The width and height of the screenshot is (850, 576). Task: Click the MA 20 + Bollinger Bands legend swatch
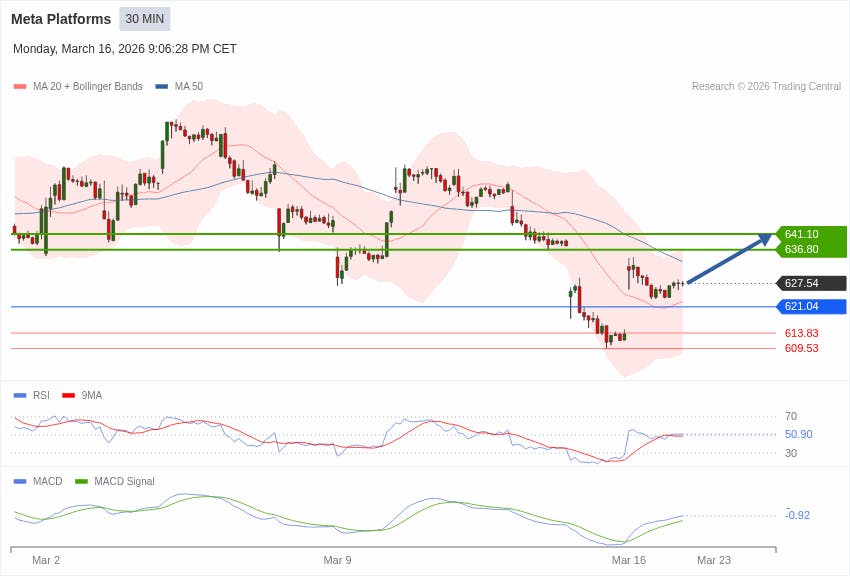point(20,86)
